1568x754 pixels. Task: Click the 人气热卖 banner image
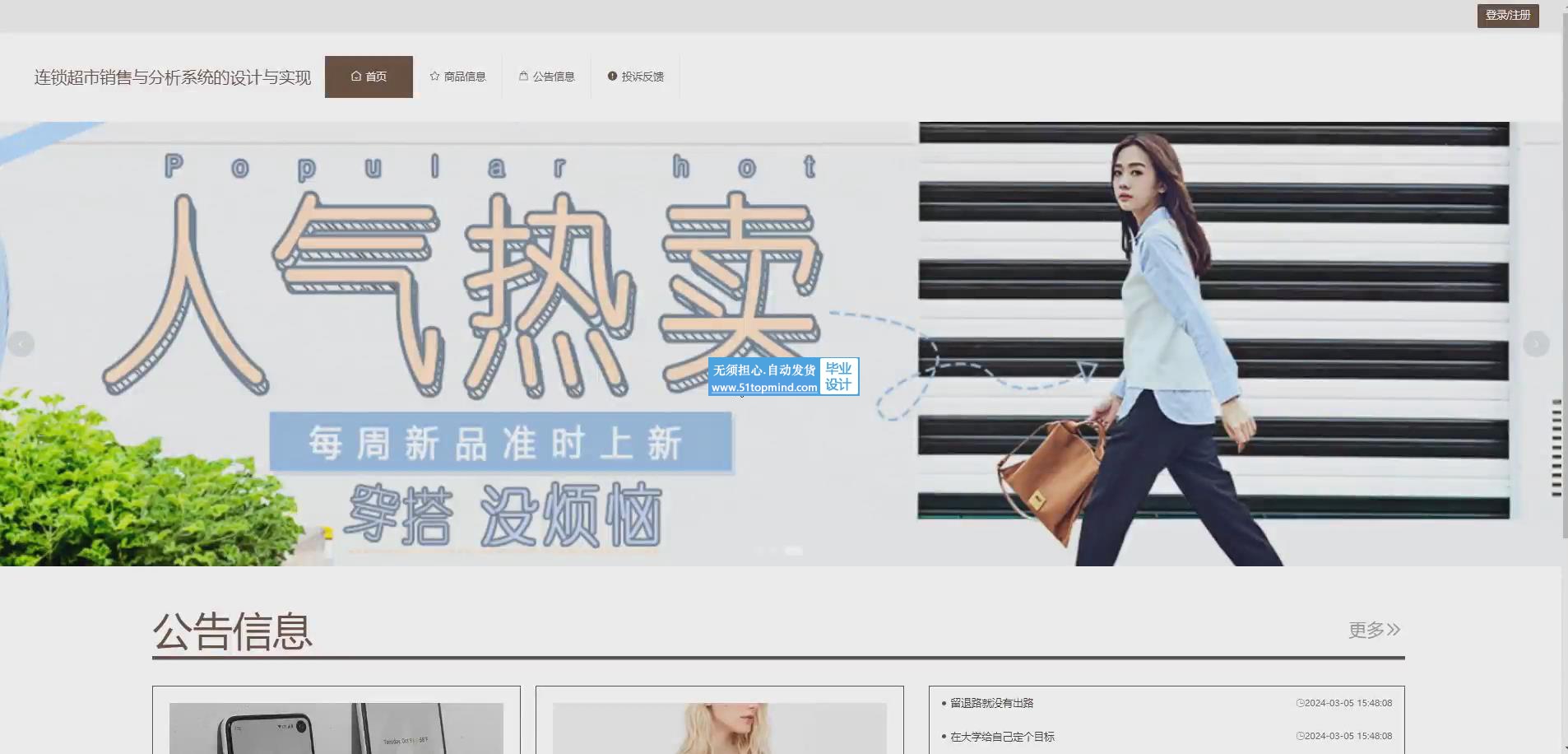click(x=780, y=344)
